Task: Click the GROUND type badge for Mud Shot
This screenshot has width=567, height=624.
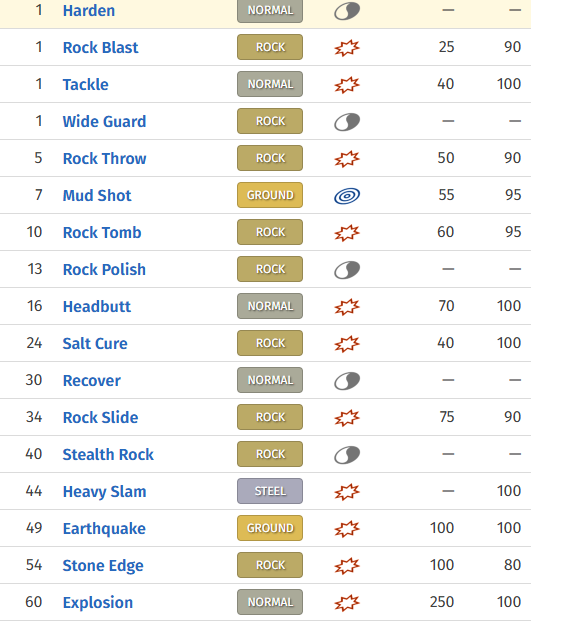Action: pos(270,195)
